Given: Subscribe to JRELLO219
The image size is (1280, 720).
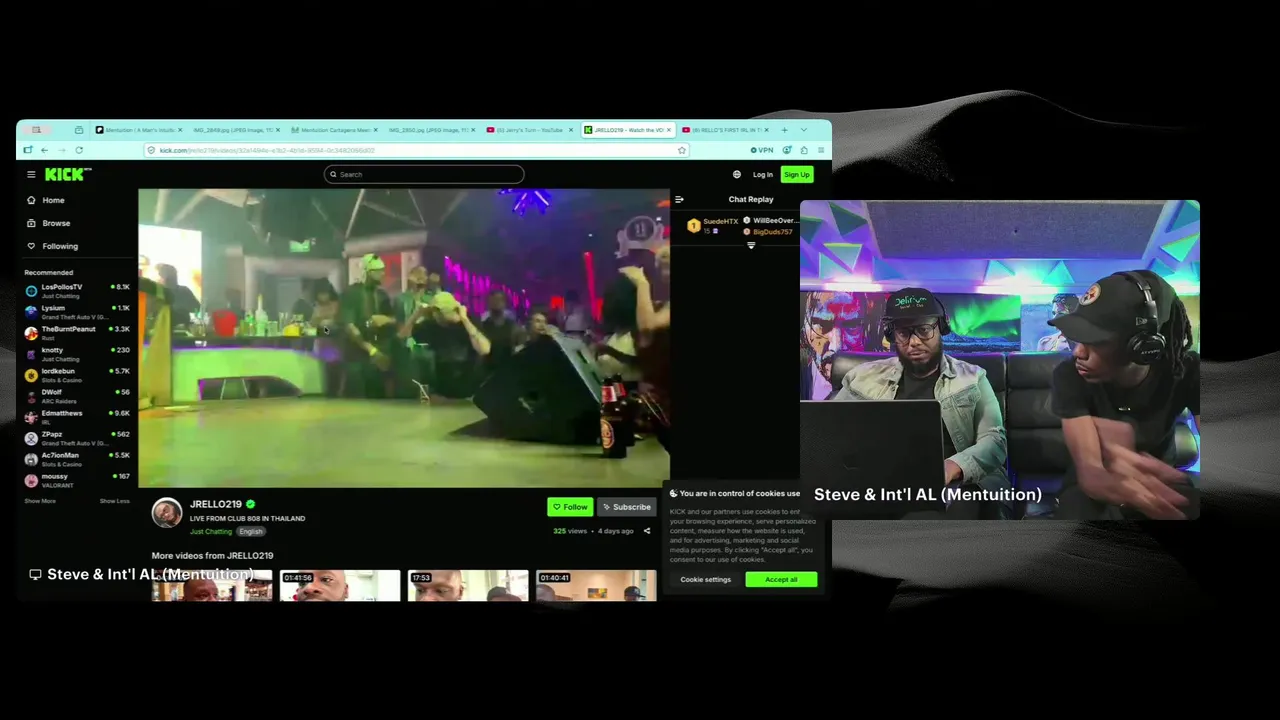Looking at the screenshot, I should click(x=626, y=507).
